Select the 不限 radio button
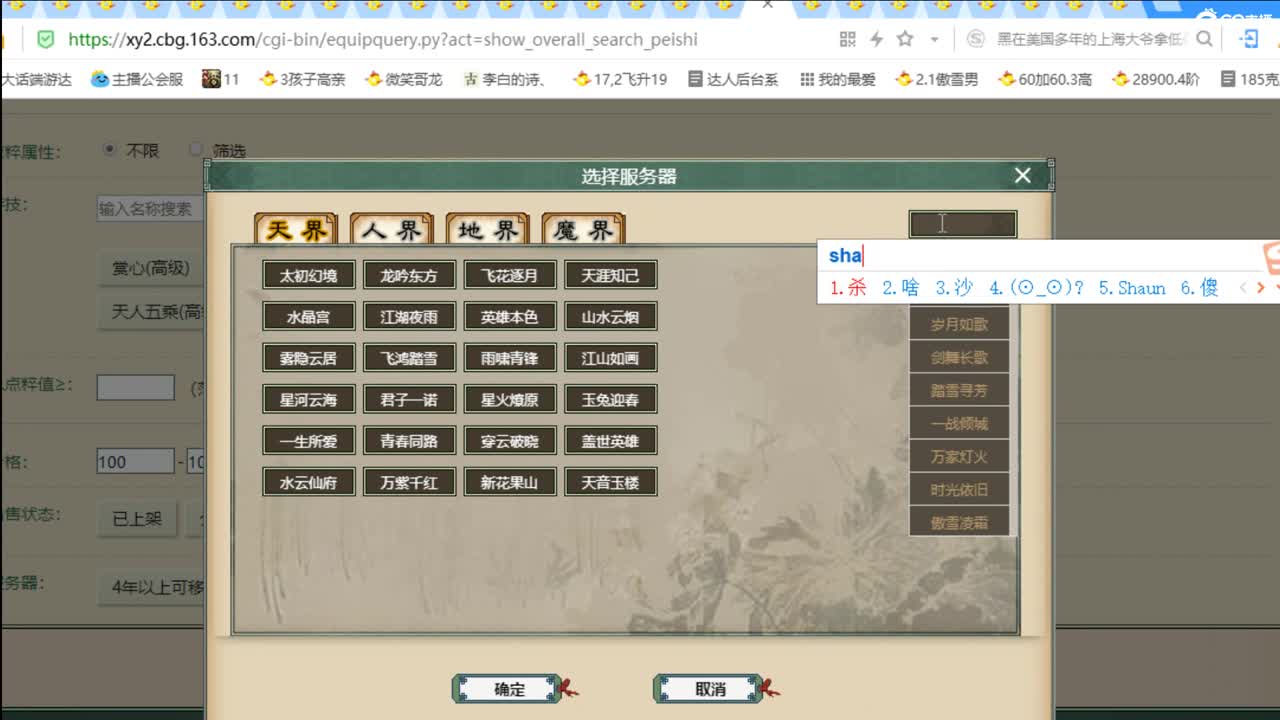Image resolution: width=1280 pixels, height=720 pixels. pos(110,150)
